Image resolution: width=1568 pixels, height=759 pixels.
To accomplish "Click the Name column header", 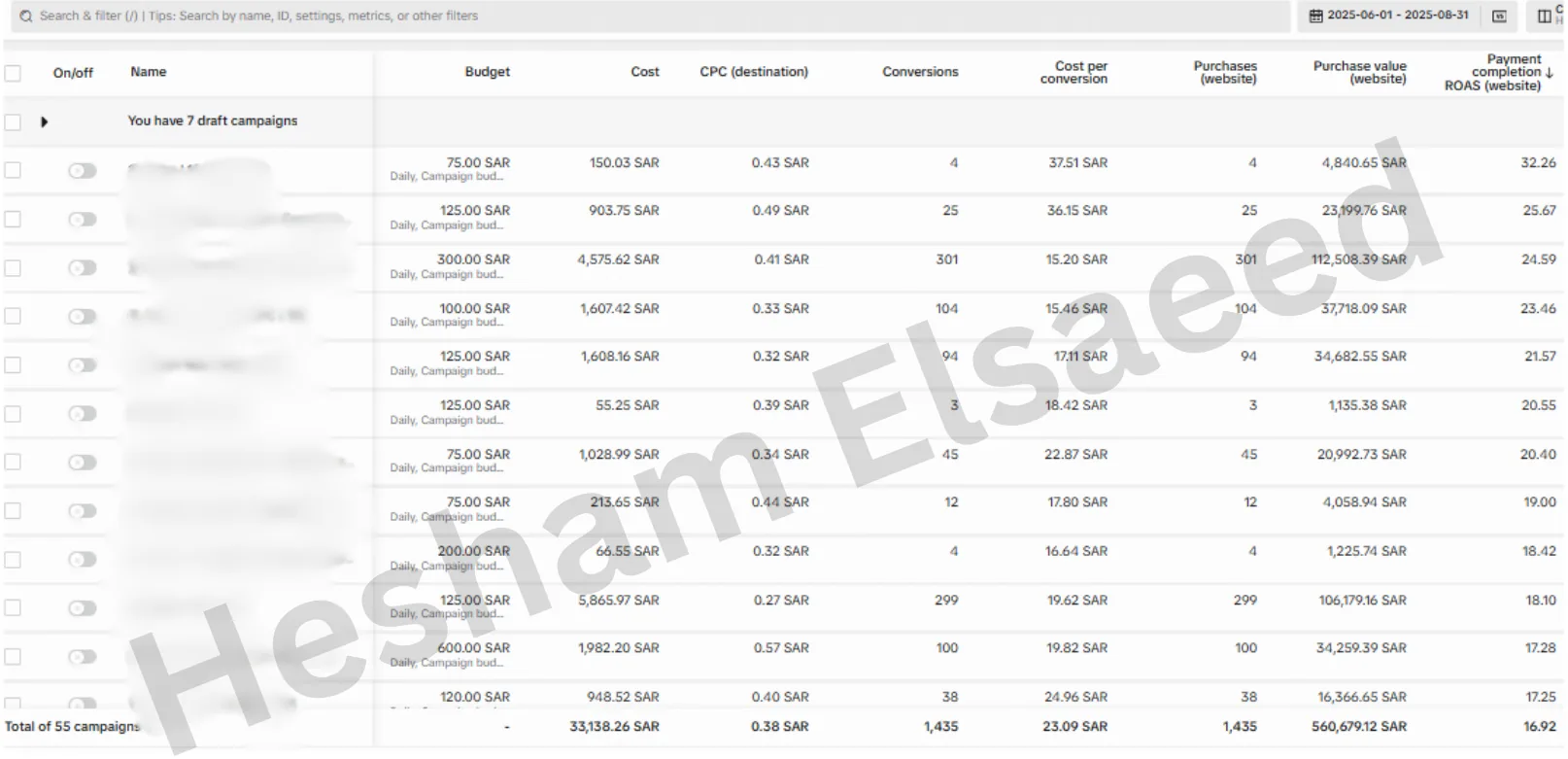I will pyautogui.click(x=149, y=72).
